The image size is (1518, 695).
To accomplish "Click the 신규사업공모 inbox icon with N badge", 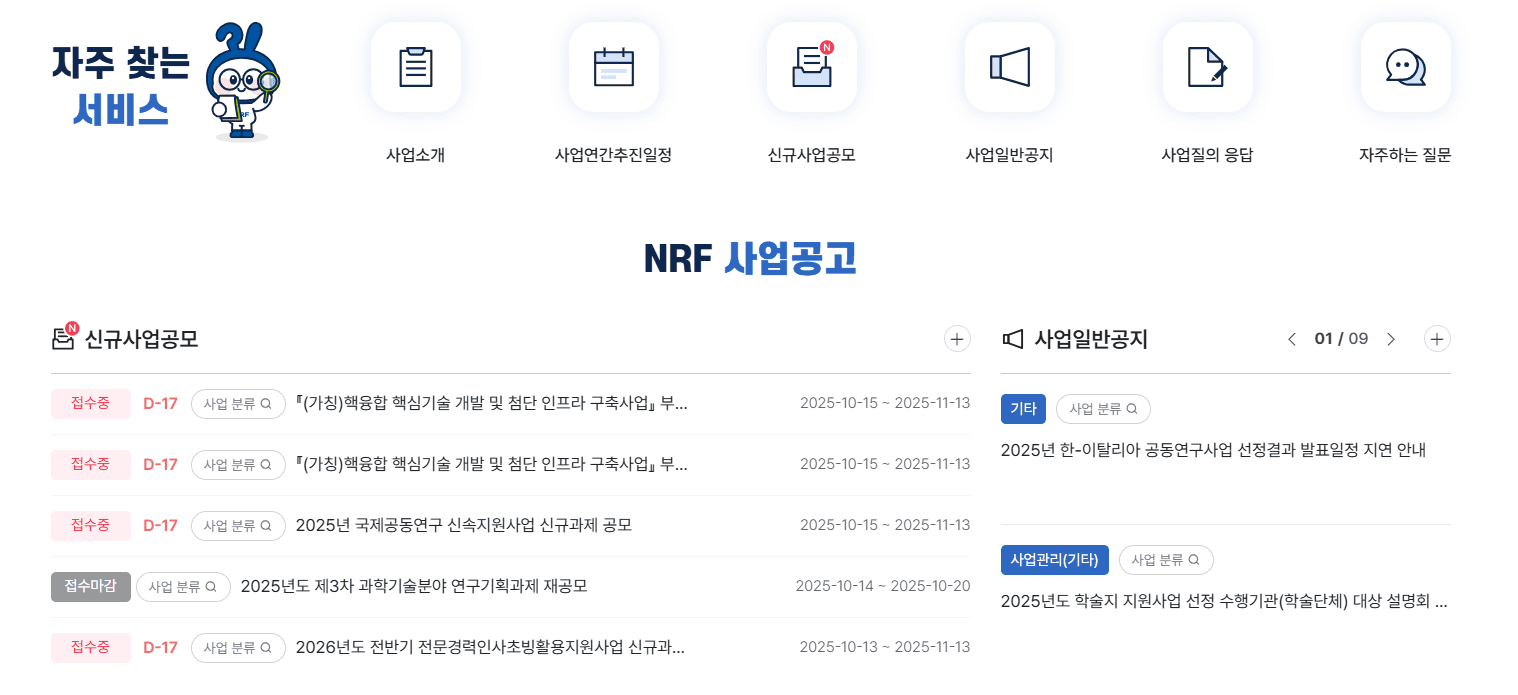I will point(812,66).
